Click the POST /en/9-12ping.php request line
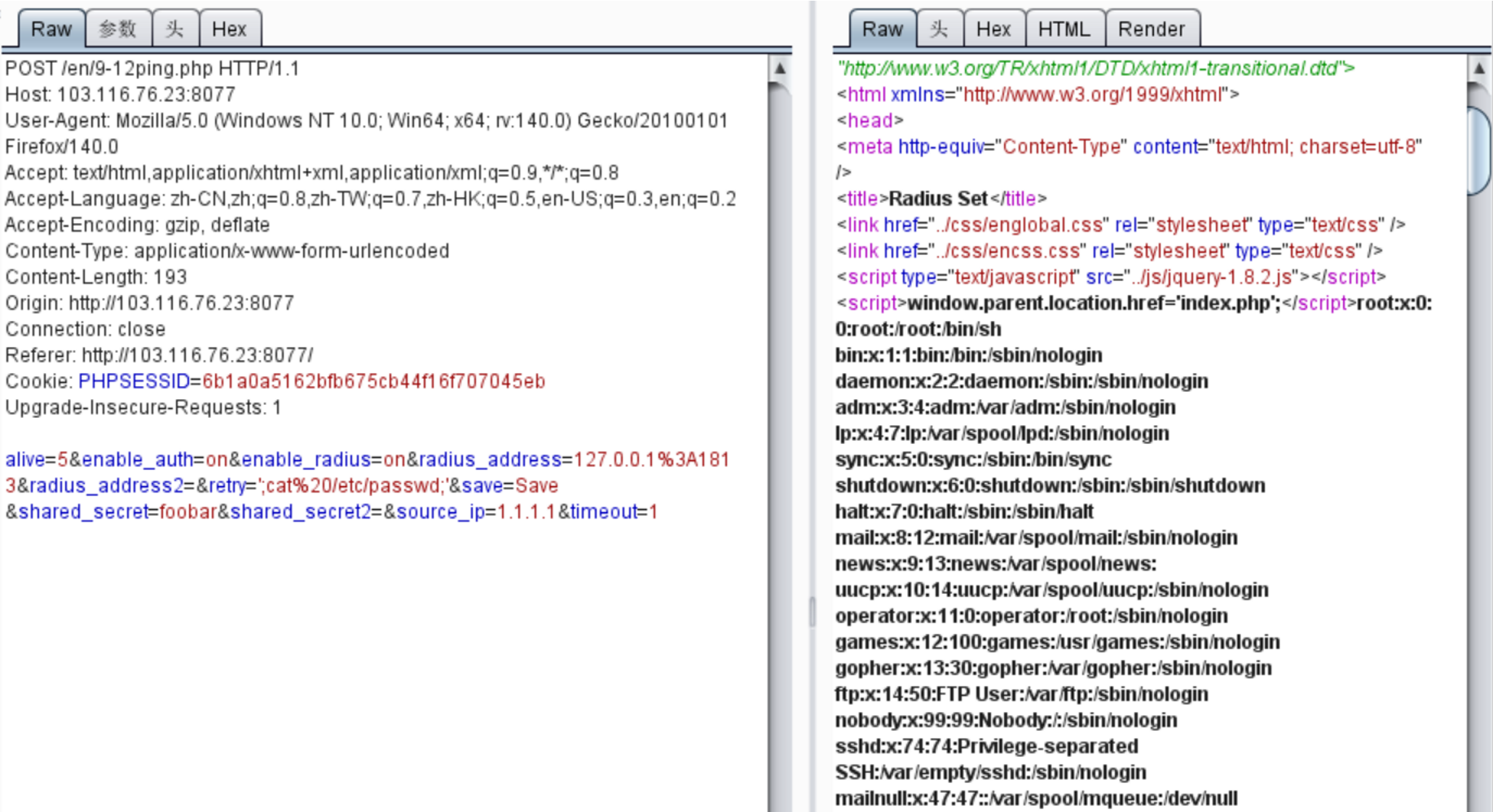 click(x=152, y=69)
